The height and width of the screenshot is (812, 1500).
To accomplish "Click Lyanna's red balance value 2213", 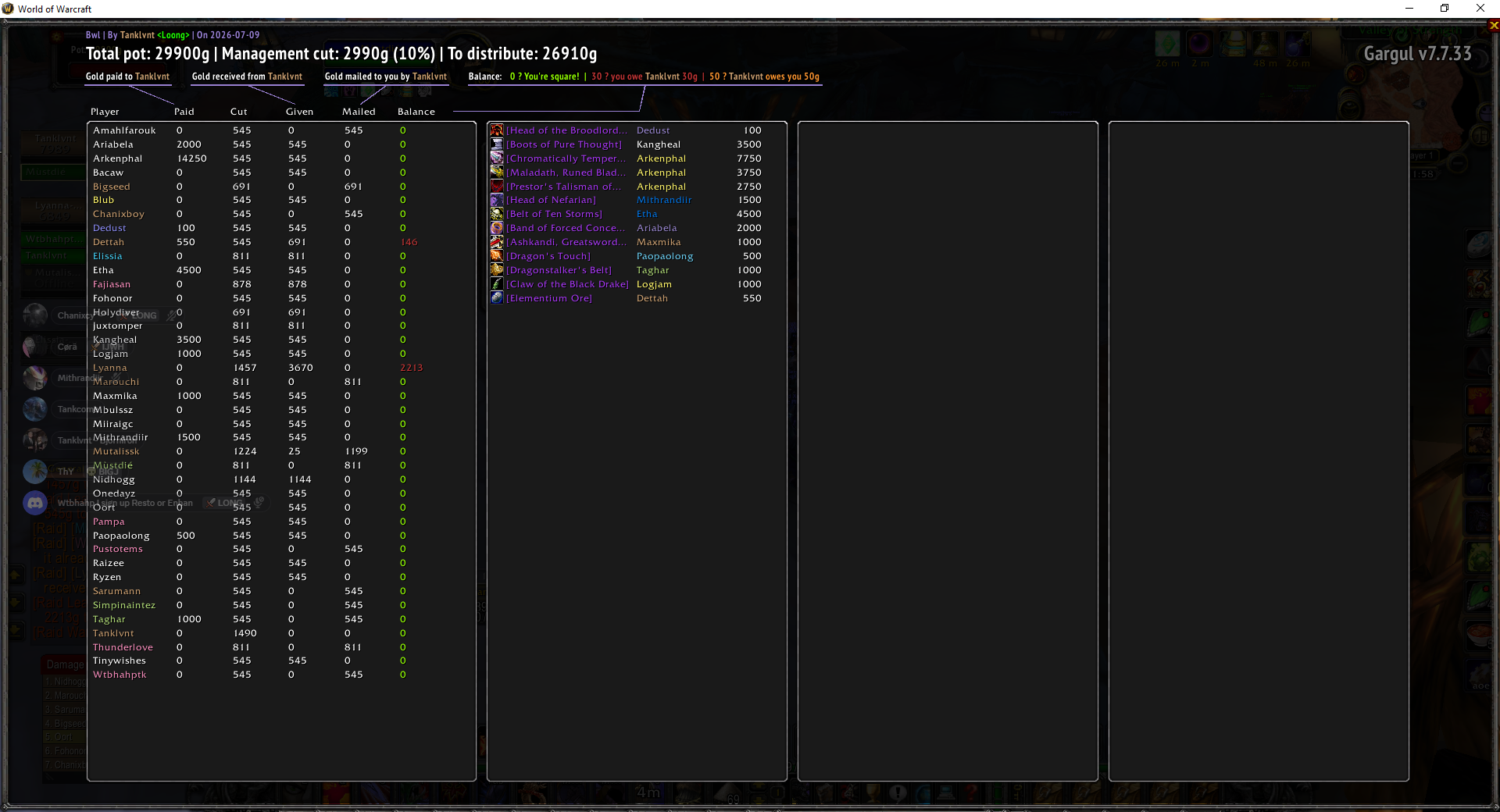I will (x=412, y=368).
